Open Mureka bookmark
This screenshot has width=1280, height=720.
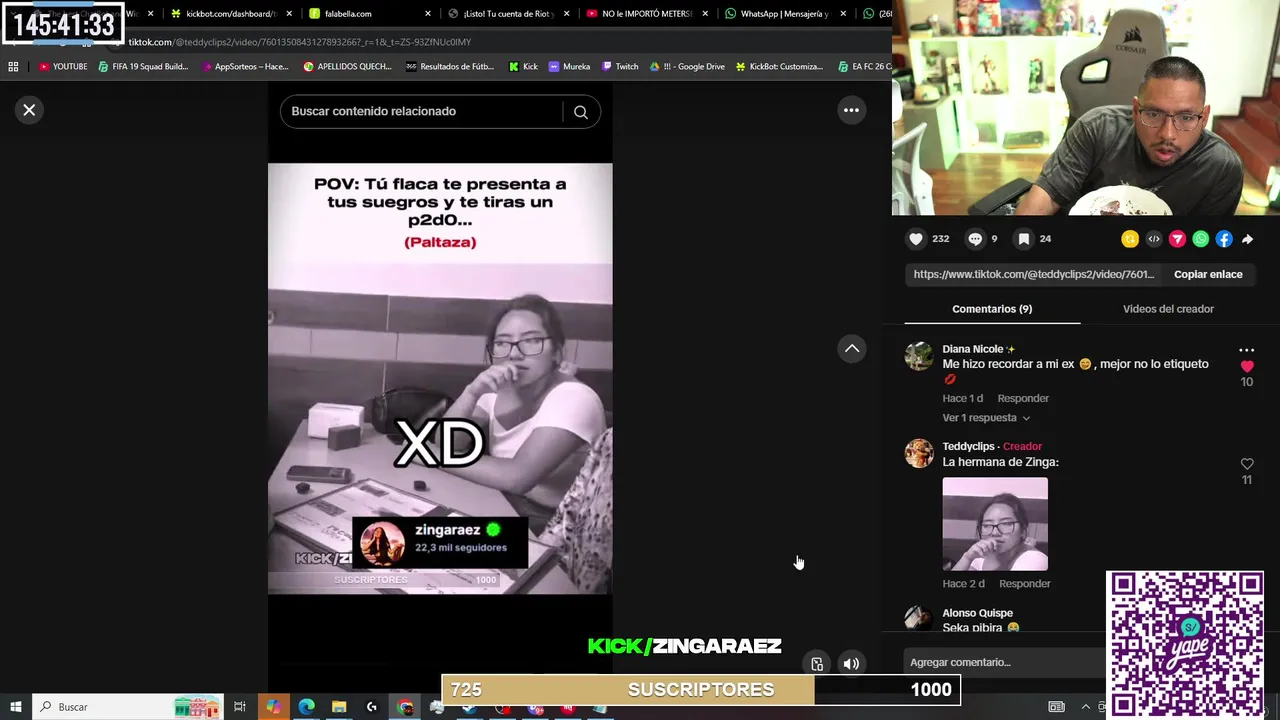click(569, 67)
